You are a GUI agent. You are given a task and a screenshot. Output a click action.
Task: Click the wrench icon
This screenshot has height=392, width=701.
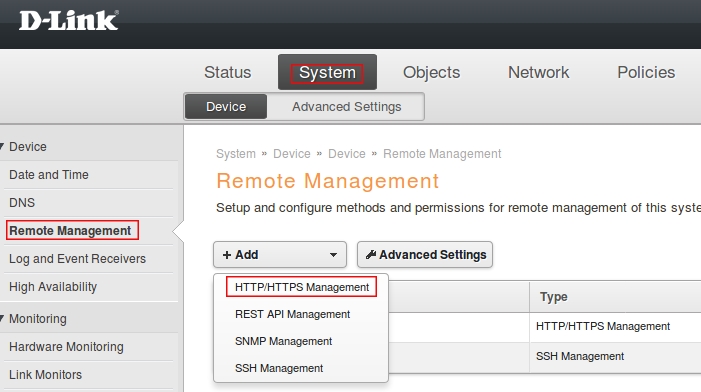tap(371, 255)
